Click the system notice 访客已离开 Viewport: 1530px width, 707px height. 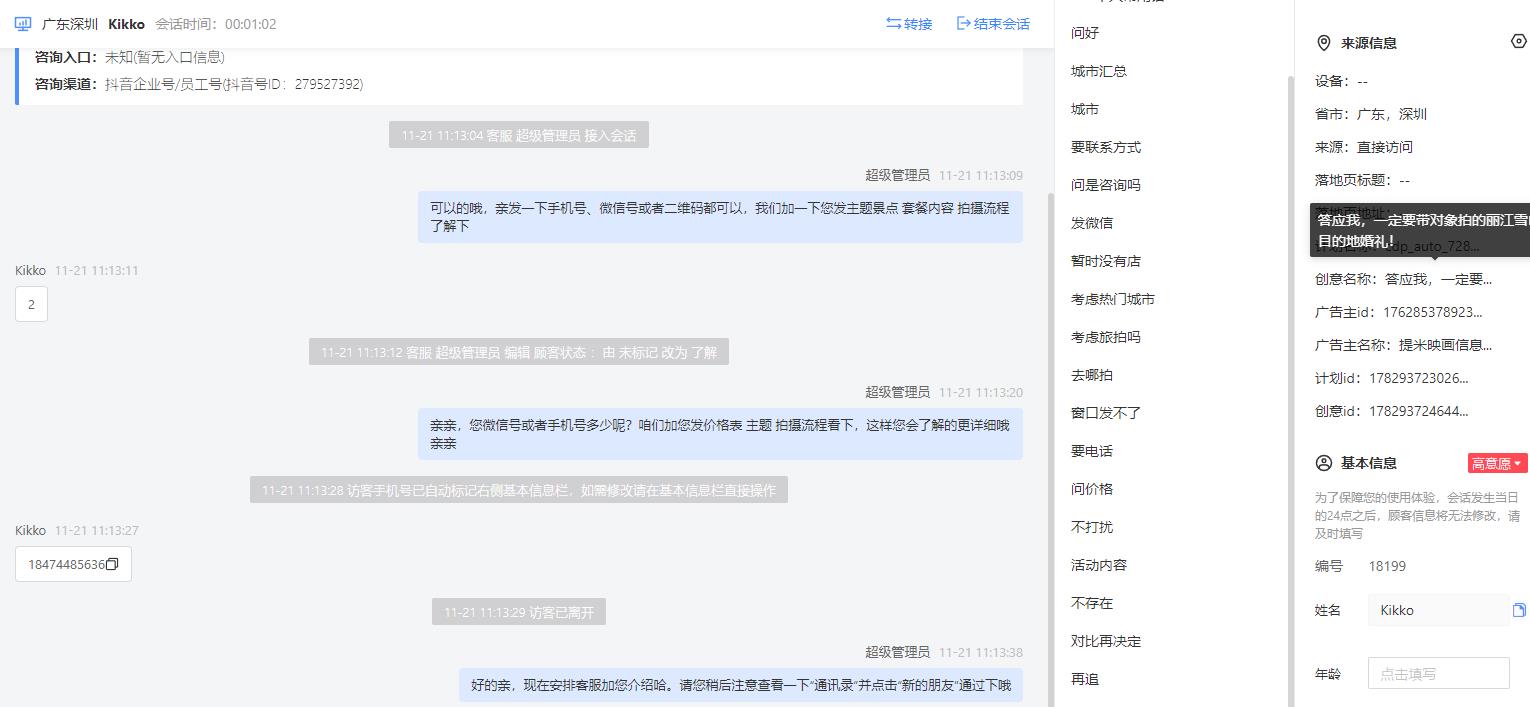519,612
